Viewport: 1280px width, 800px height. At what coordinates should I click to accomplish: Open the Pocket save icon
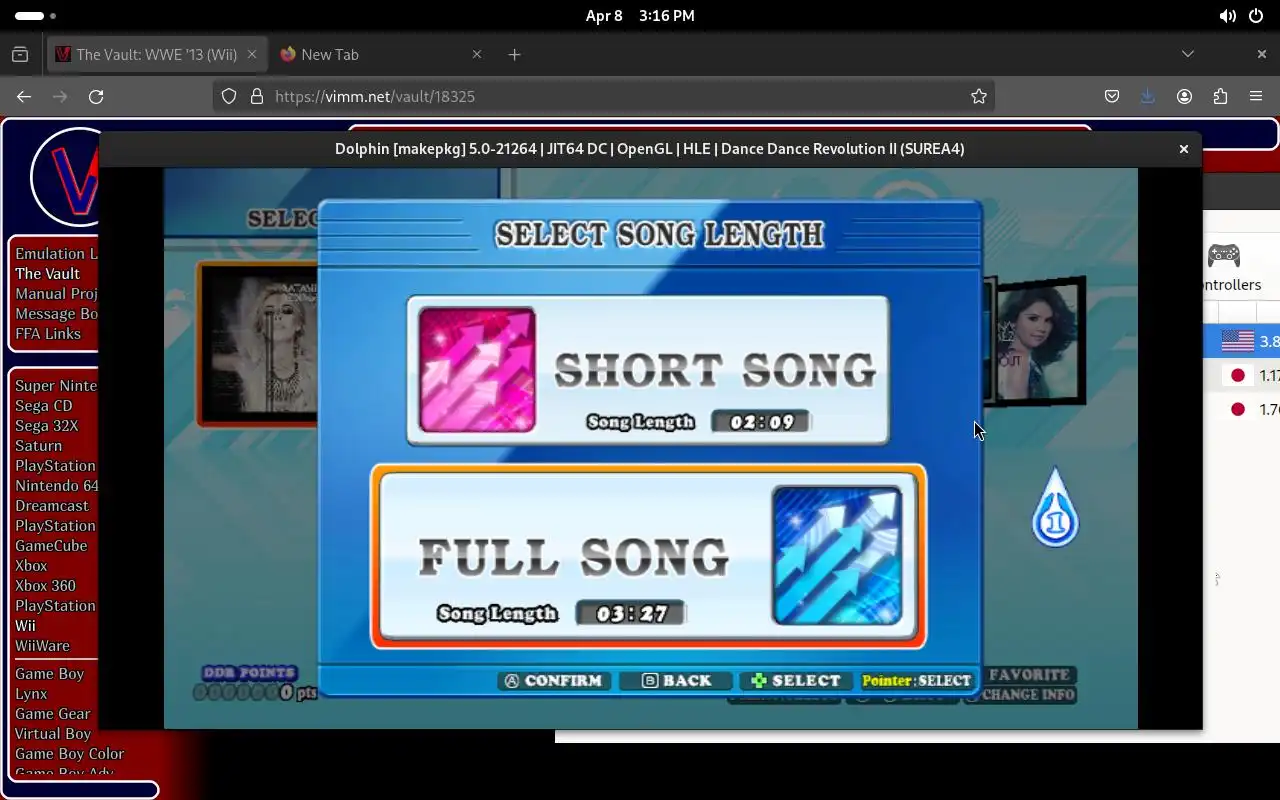1112,96
